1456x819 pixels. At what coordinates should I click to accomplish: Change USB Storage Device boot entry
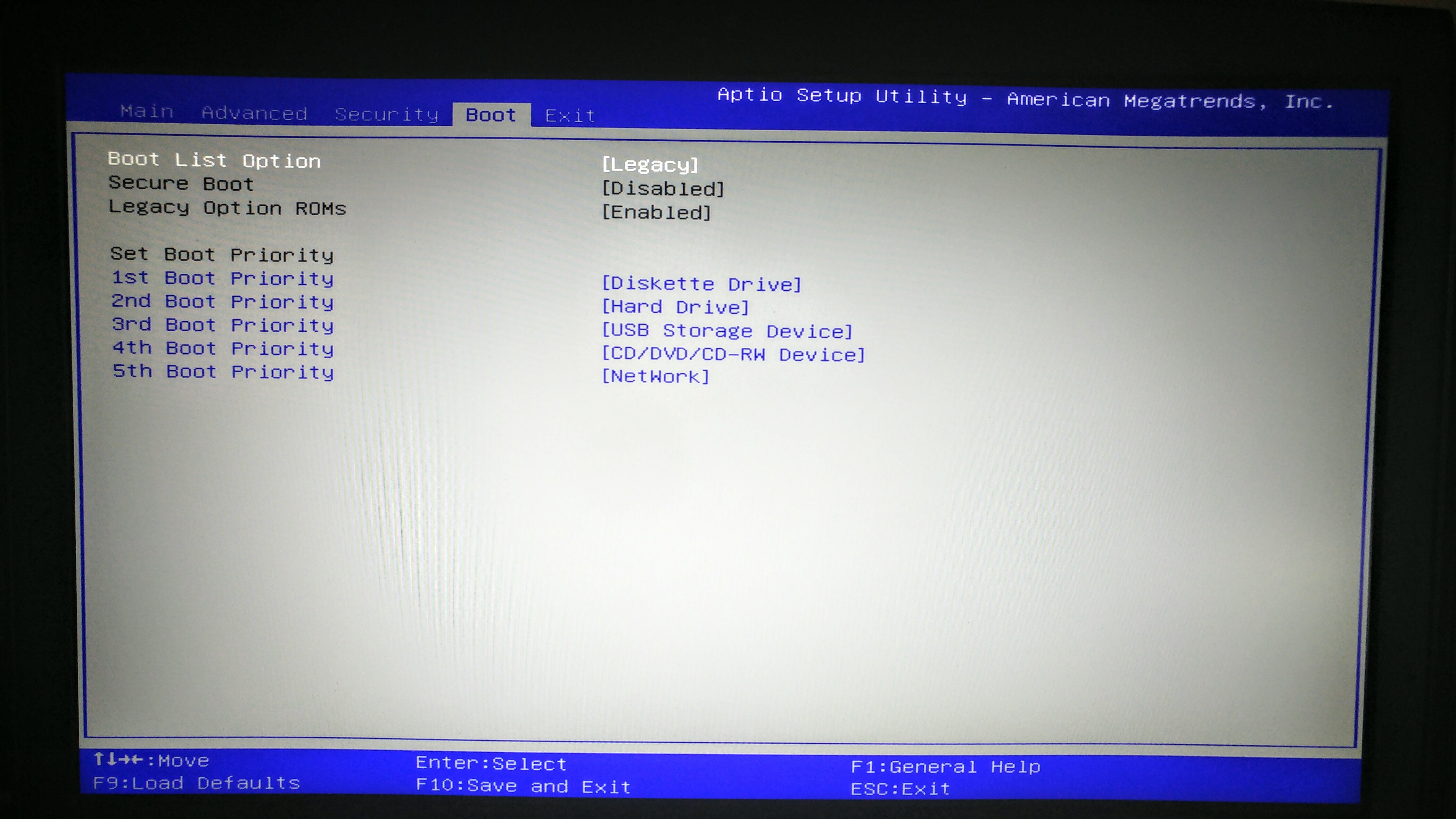pyautogui.click(x=727, y=331)
